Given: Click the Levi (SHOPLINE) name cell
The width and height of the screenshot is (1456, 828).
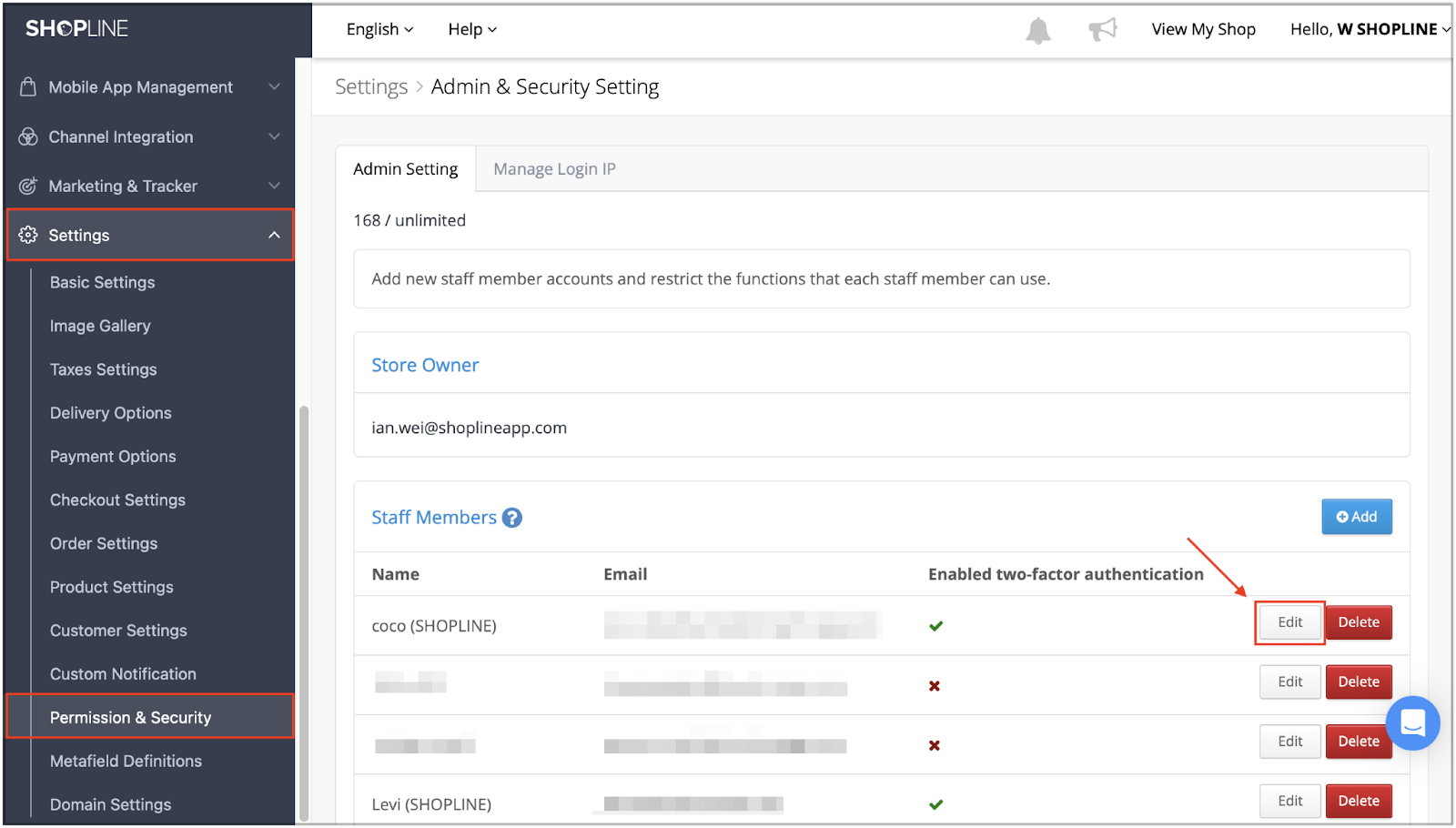Looking at the screenshot, I should (431, 804).
